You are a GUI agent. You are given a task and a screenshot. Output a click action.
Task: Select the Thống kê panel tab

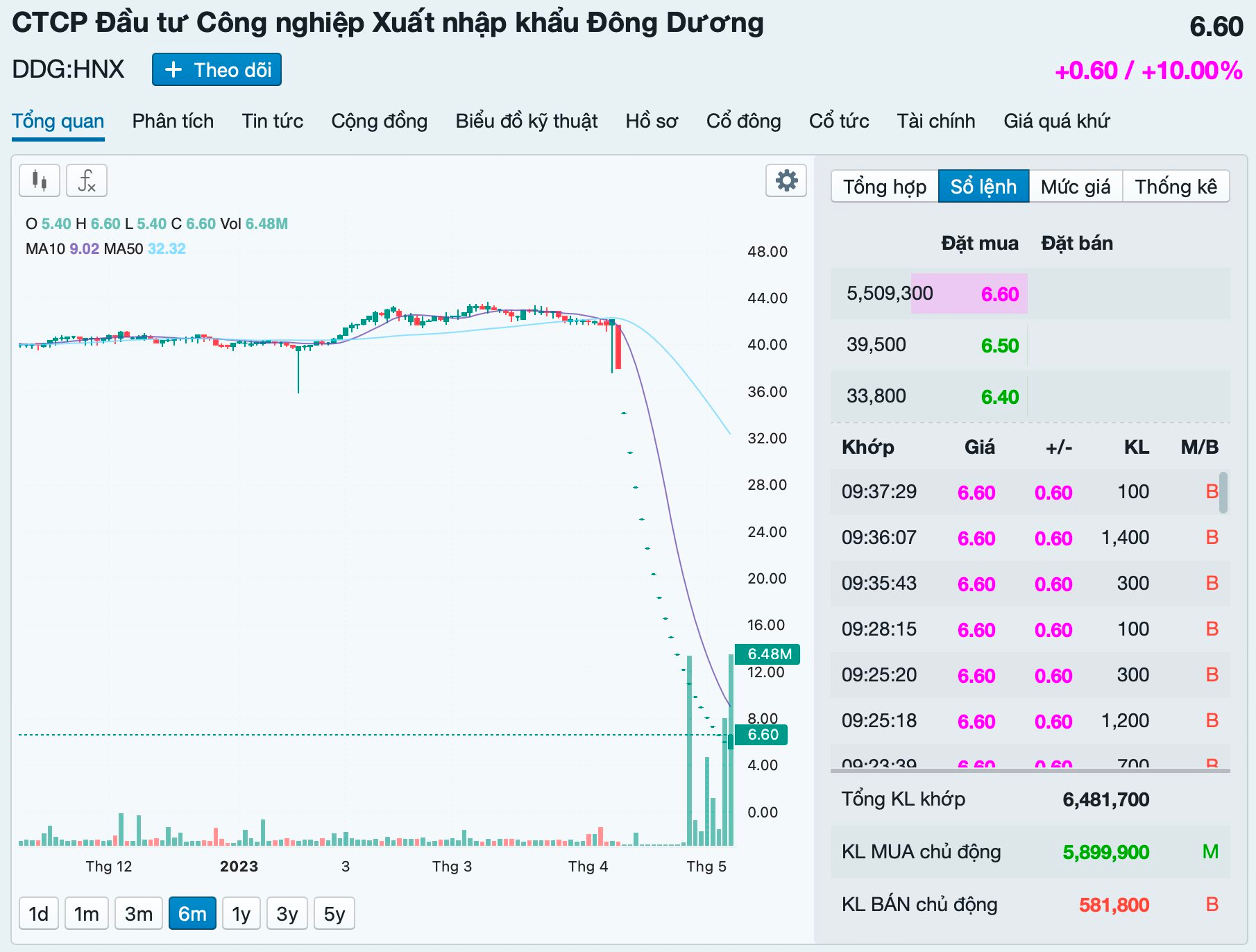(x=1176, y=187)
